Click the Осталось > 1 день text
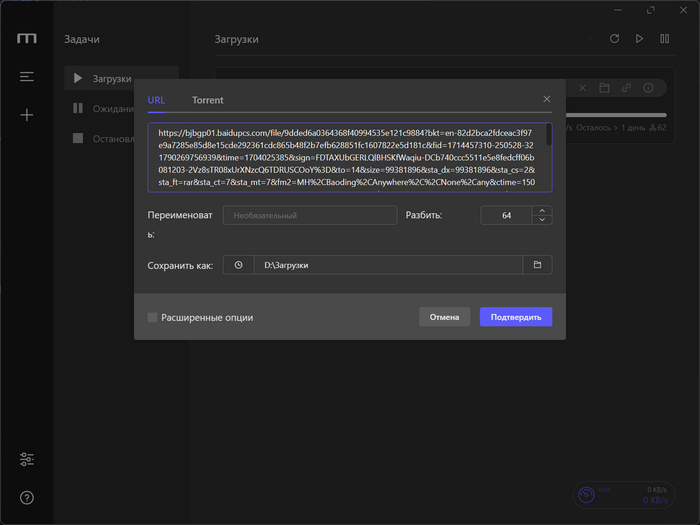The height and width of the screenshot is (525, 700). pyautogui.click(x=610, y=128)
